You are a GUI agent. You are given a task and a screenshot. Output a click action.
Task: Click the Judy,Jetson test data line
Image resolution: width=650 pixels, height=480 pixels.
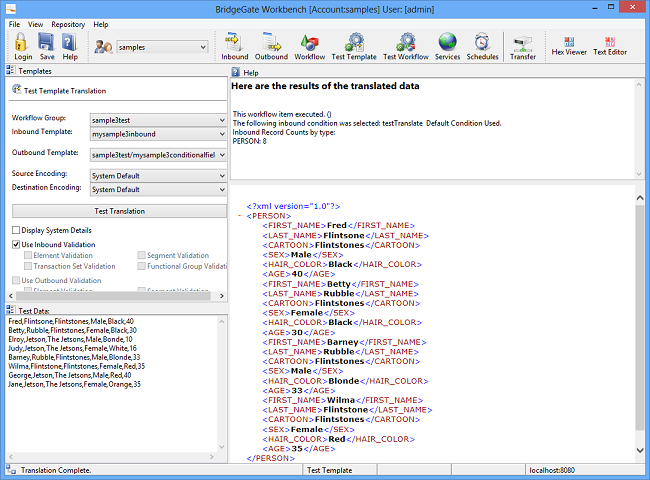pos(73,348)
